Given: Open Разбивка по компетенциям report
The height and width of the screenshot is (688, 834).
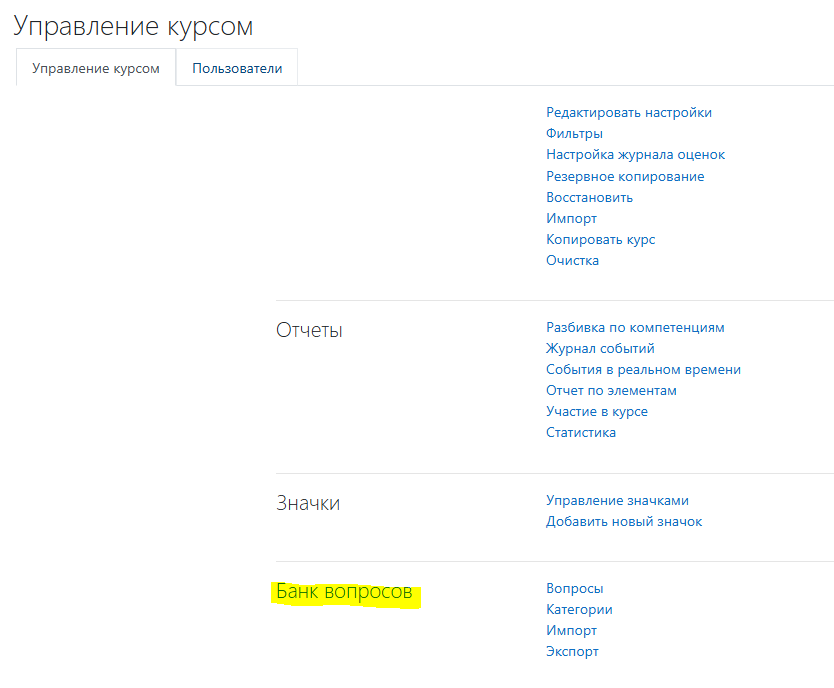Looking at the screenshot, I should (635, 328).
